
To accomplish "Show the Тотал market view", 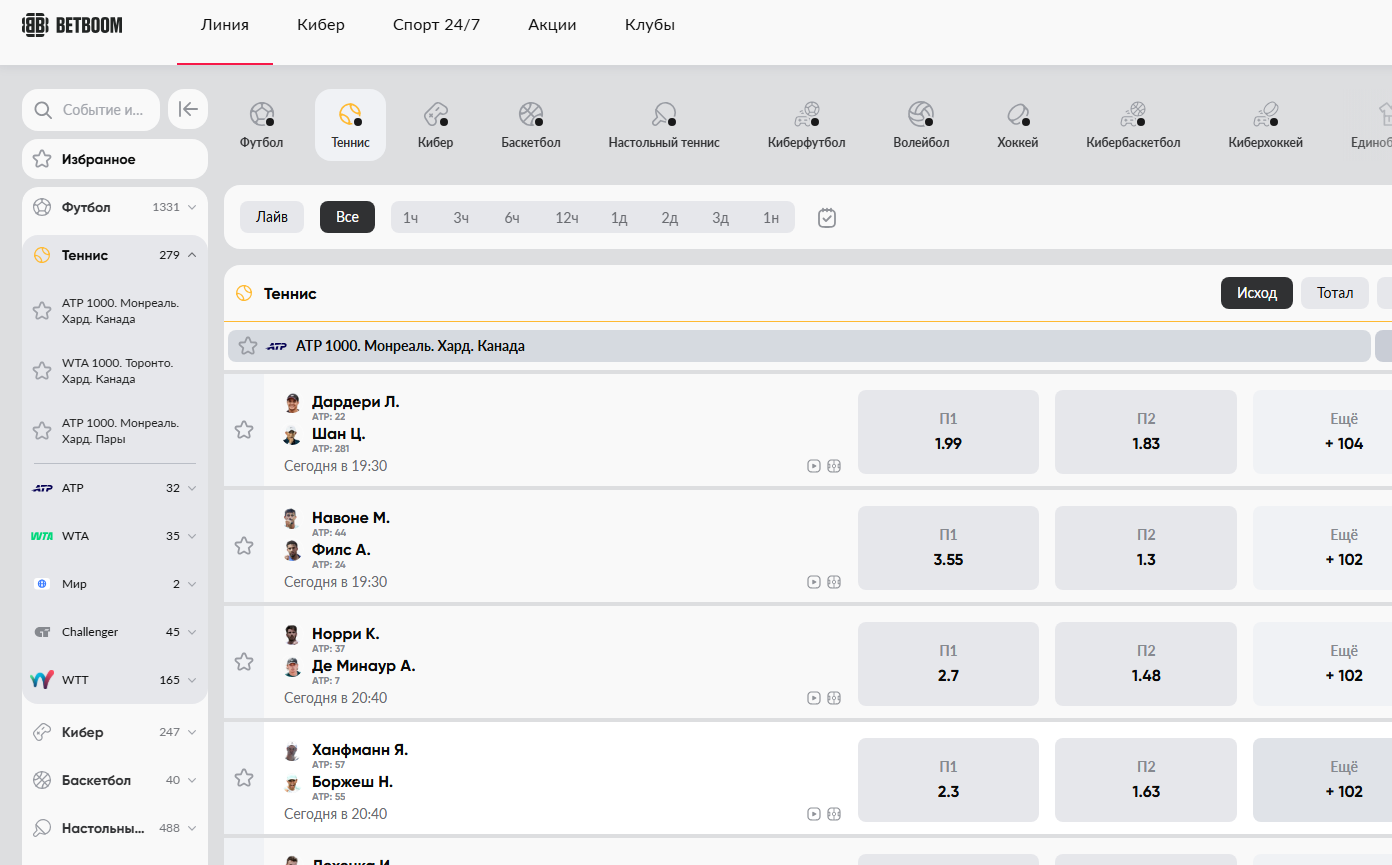I will point(1335,293).
